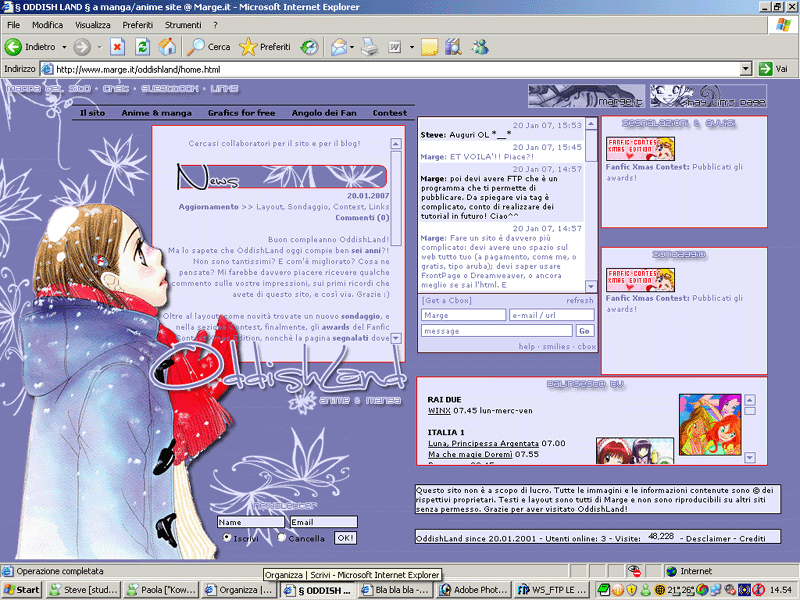Switch to WS_FTP LE taskbar button
This screenshot has width=800, height=600.
point(552,590)
